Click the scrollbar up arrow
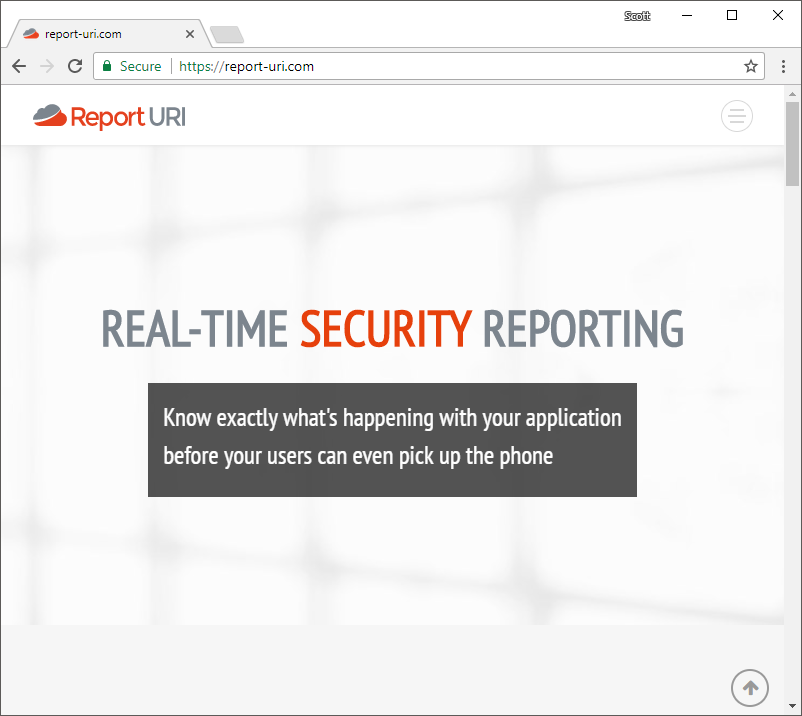Image resolution: width=802 pixels, height=716 pixels. tap(792, 94)
